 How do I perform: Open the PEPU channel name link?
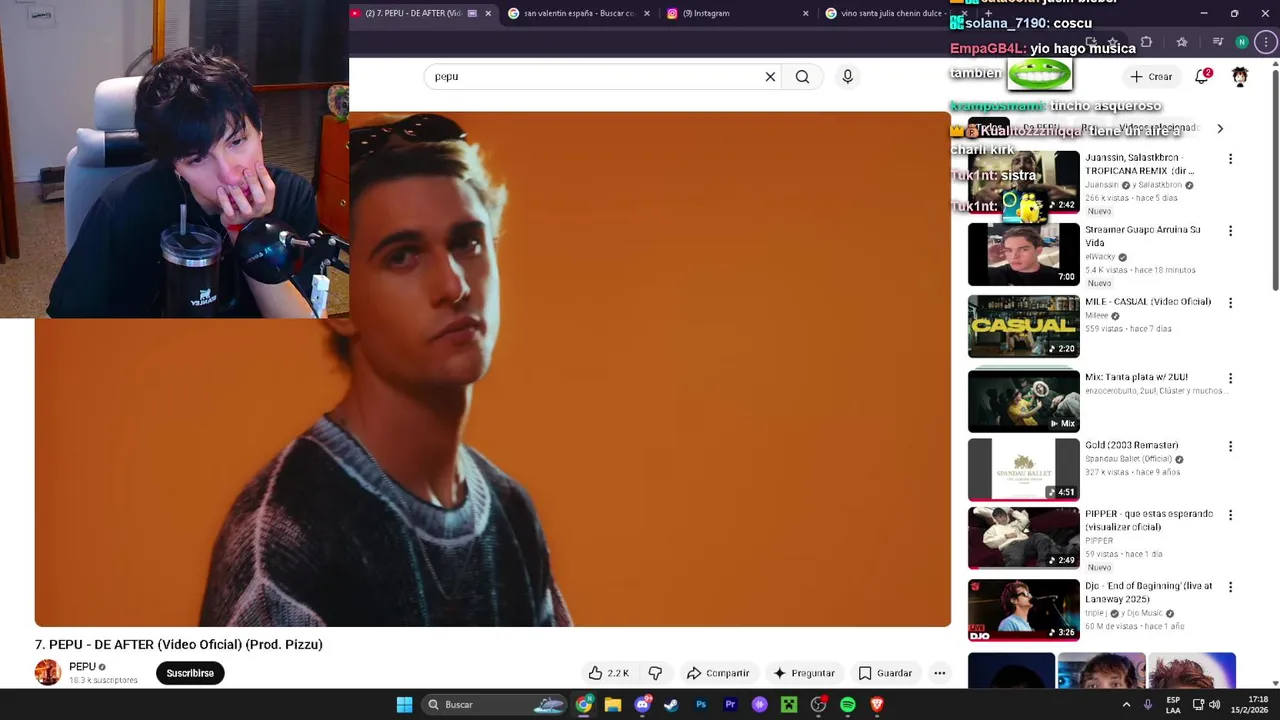82,667
